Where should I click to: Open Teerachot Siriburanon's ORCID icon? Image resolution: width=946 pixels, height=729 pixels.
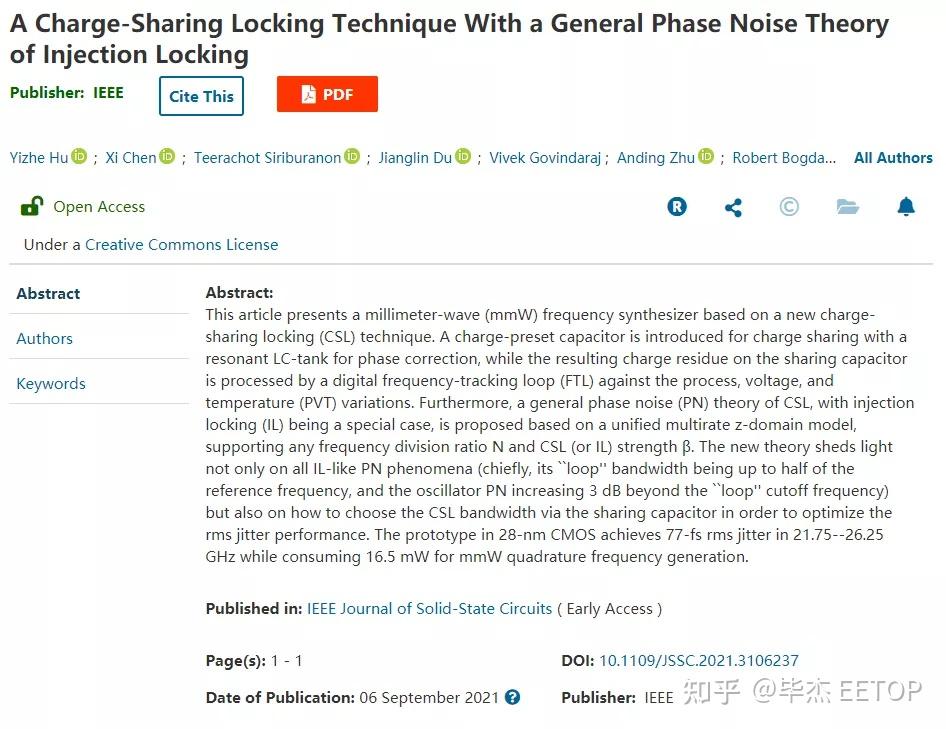pyautogui.click(x=352, y=157)
